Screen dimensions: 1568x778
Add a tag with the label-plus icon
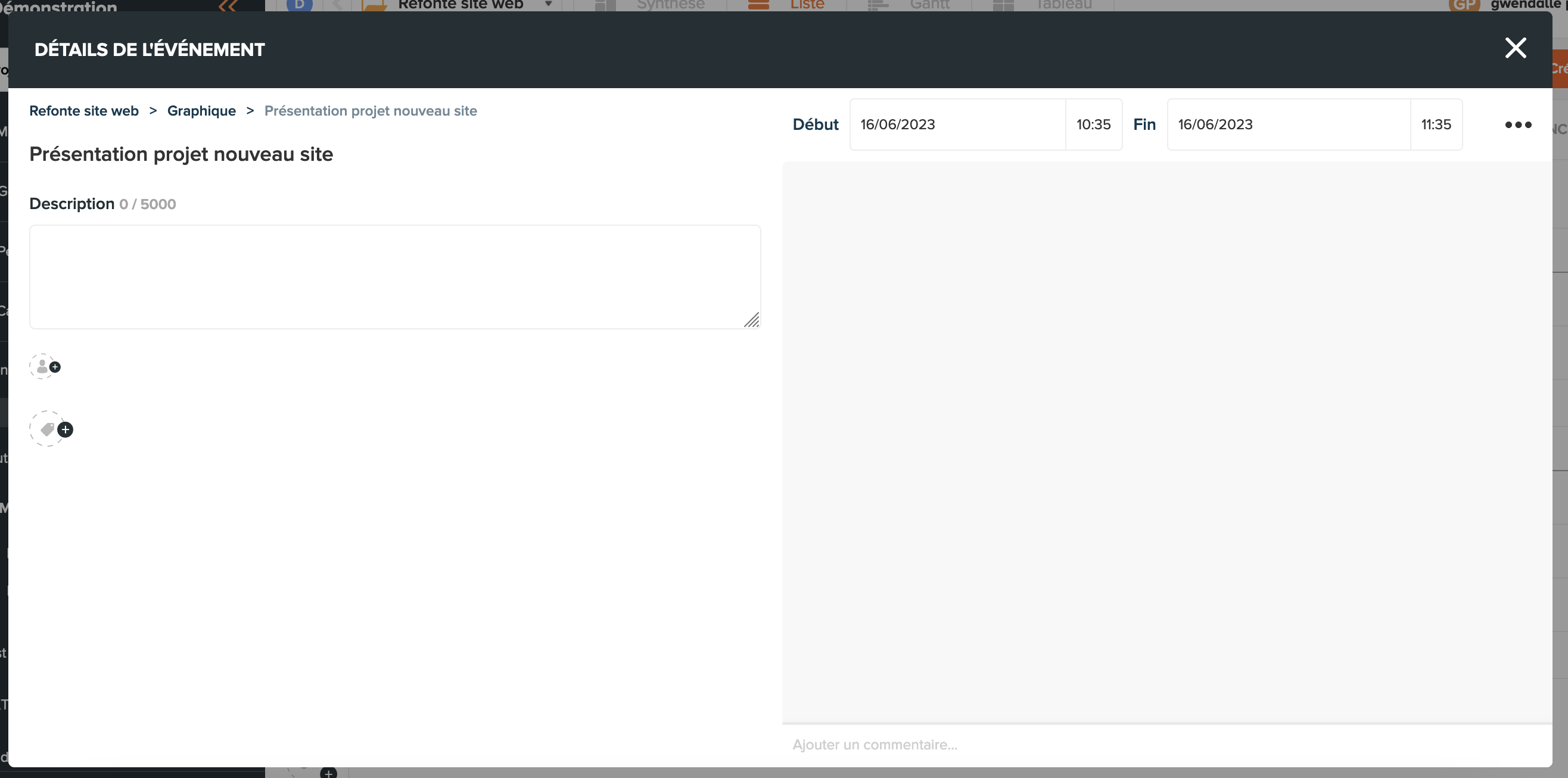click(51, 429)
